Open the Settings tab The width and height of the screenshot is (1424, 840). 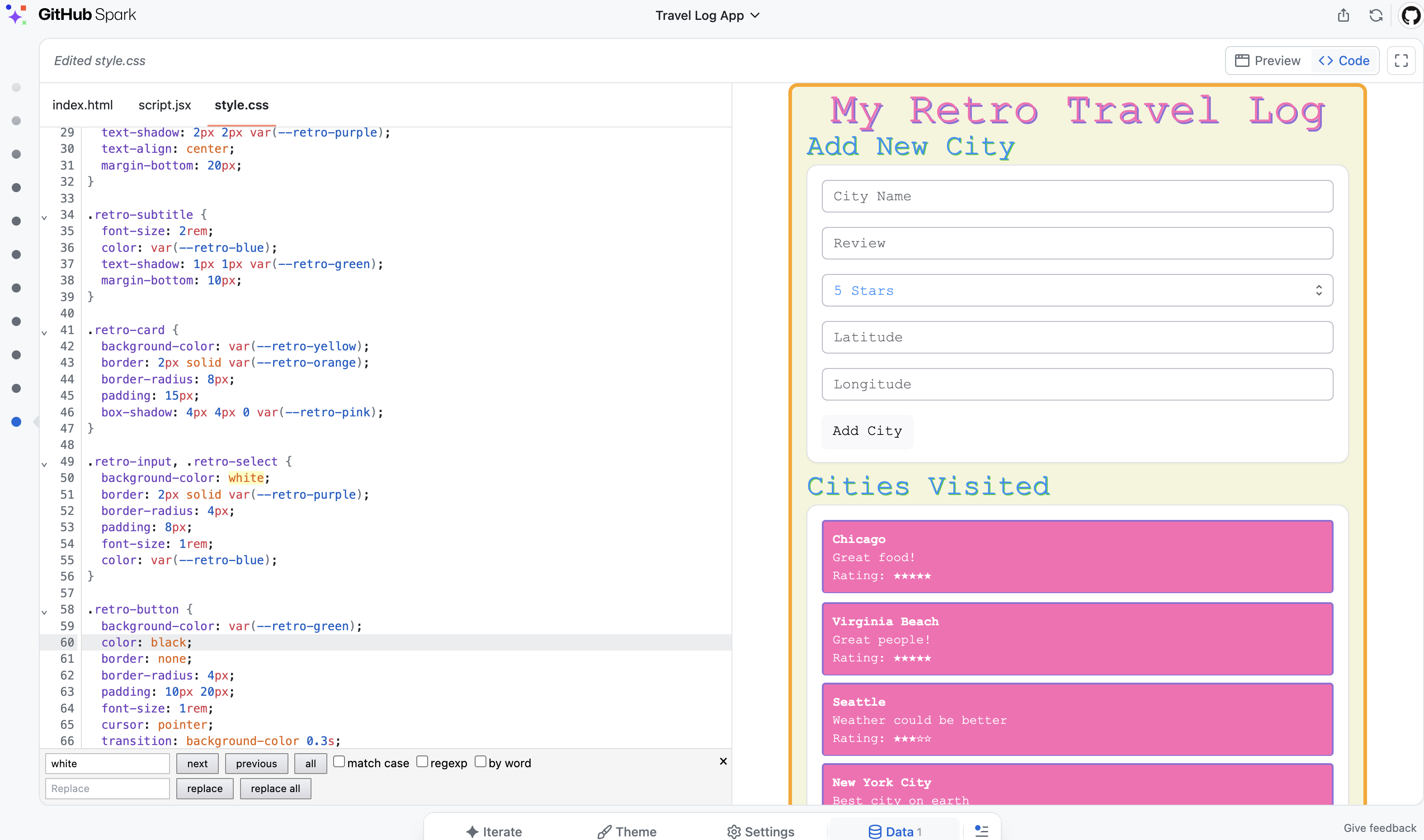pyautogui.click(x=761, y=831)
